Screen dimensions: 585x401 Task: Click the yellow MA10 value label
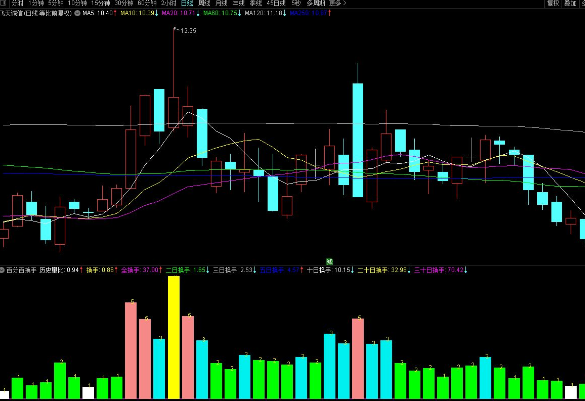[x=139, y=13]
